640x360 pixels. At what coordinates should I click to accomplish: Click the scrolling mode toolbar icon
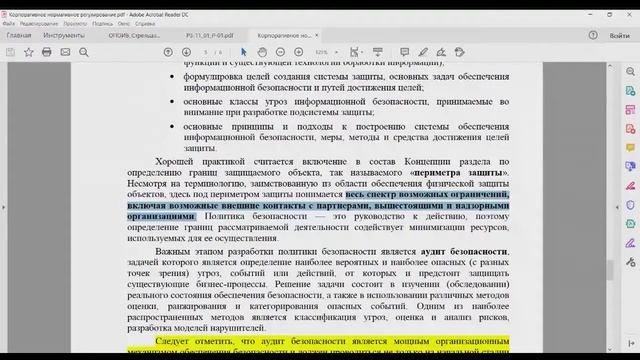tap(378, 52)
